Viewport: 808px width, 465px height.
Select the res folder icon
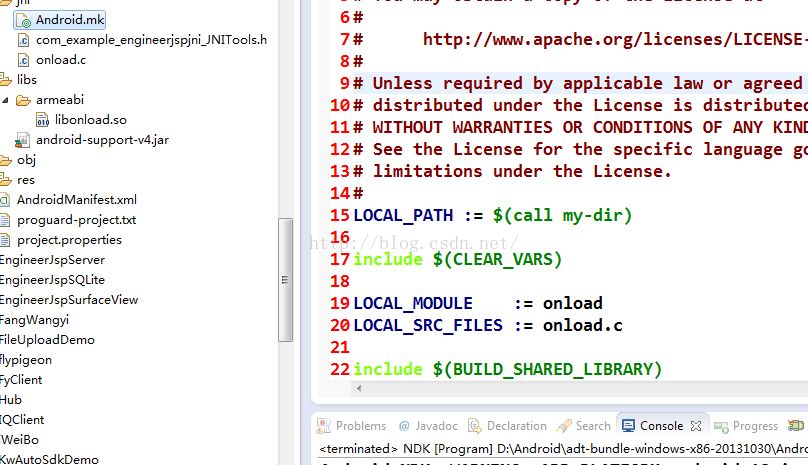[5, 180]
